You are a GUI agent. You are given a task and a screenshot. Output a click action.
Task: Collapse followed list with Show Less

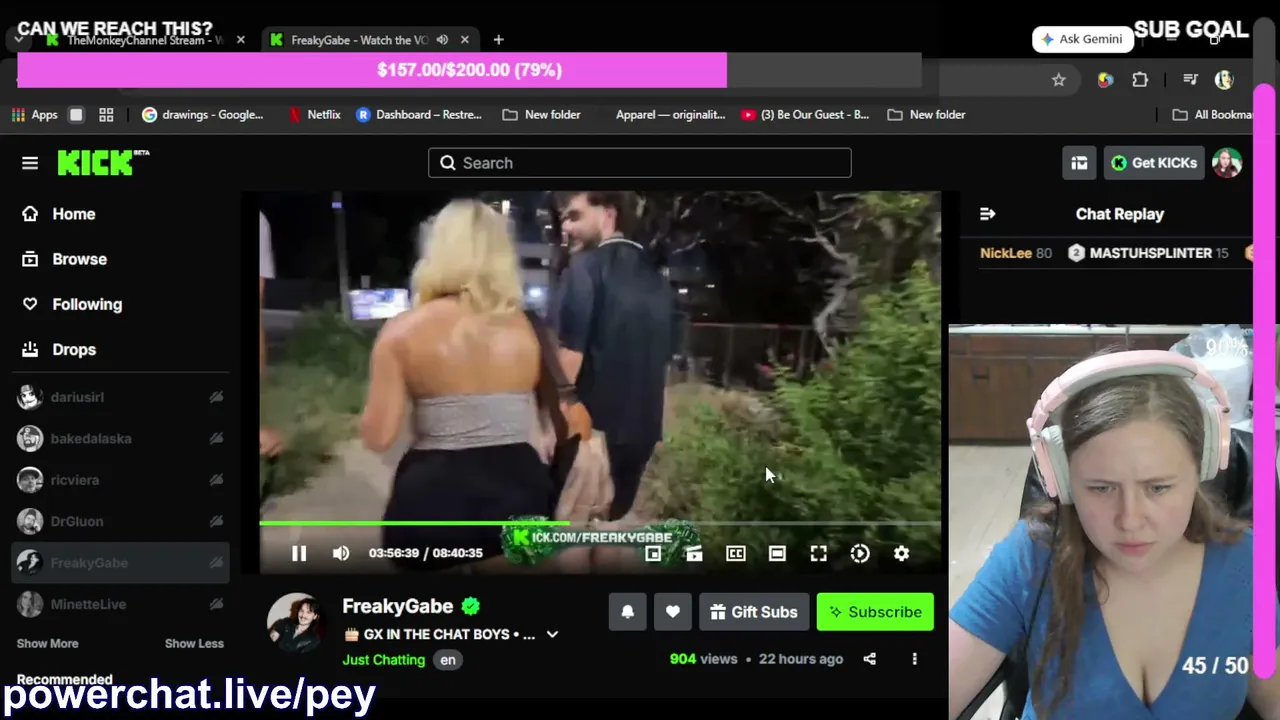tap(194, 643)
